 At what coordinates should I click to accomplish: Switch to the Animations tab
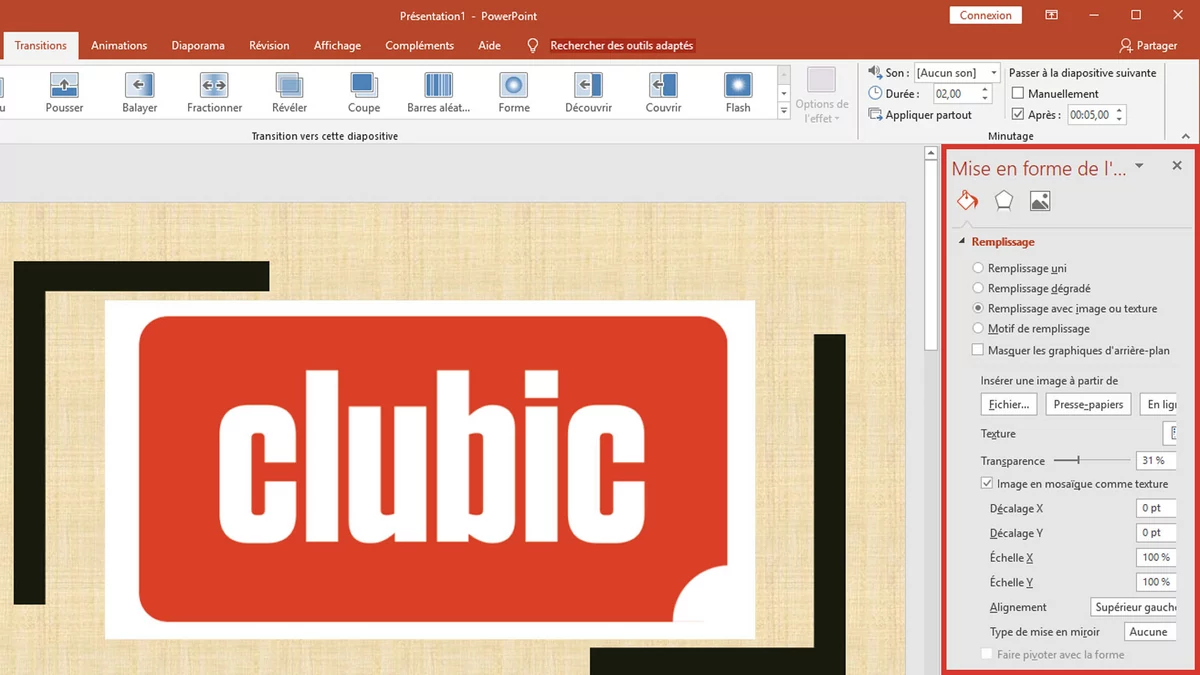tap(119, 45)
